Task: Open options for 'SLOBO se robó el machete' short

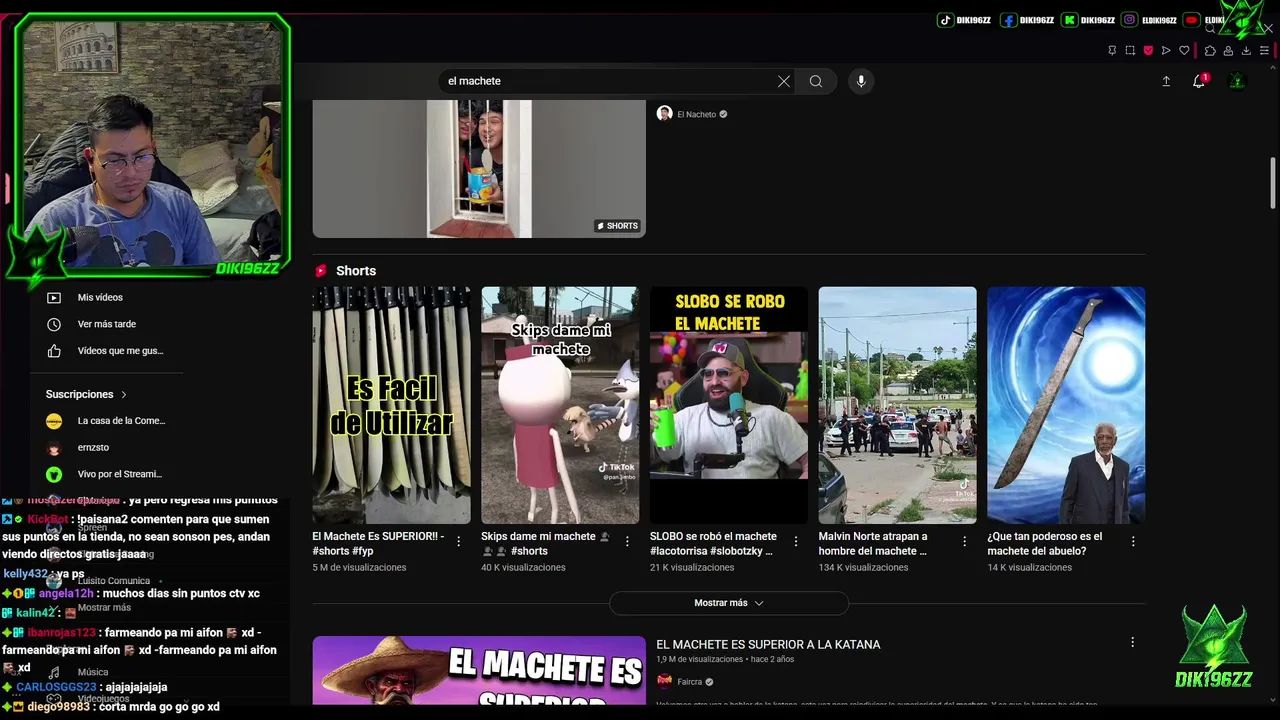Action: point(796,541)
